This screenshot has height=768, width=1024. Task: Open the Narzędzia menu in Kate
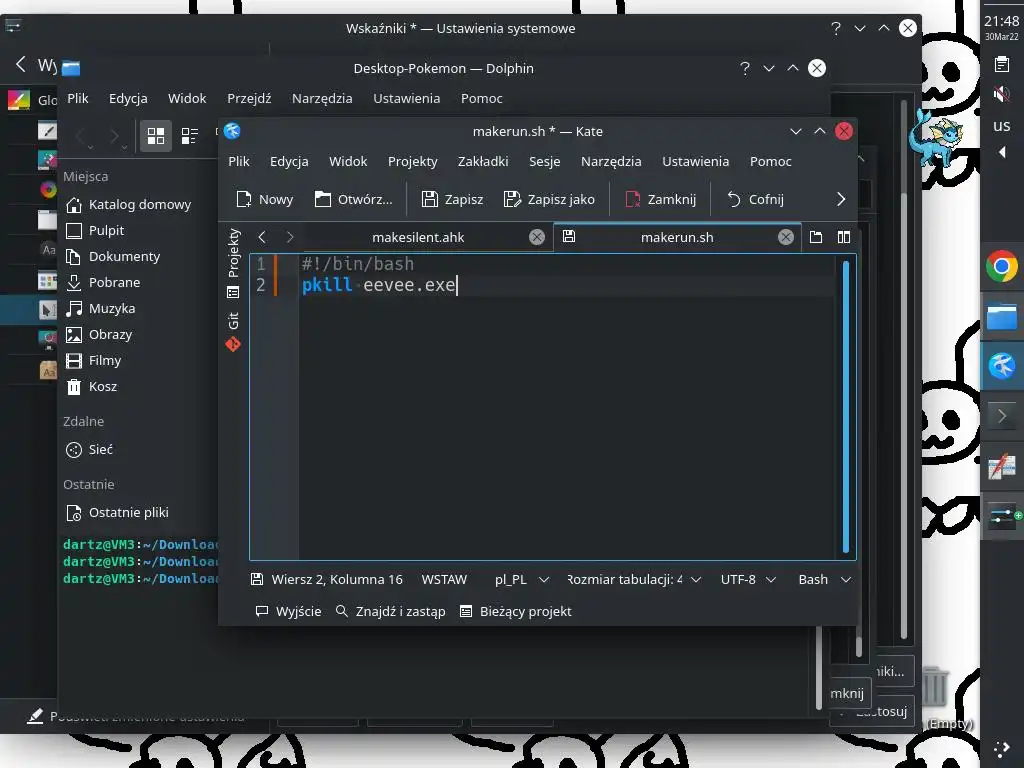(611, 161)
